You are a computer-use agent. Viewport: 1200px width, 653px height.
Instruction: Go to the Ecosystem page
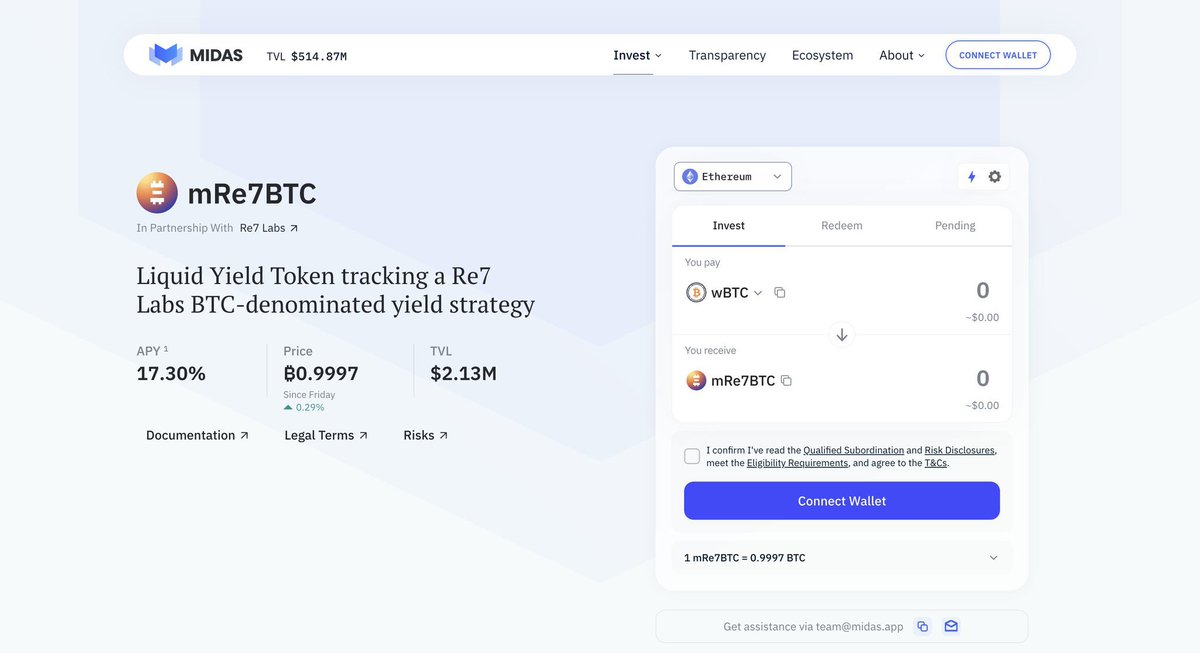[x=822, y=55]
